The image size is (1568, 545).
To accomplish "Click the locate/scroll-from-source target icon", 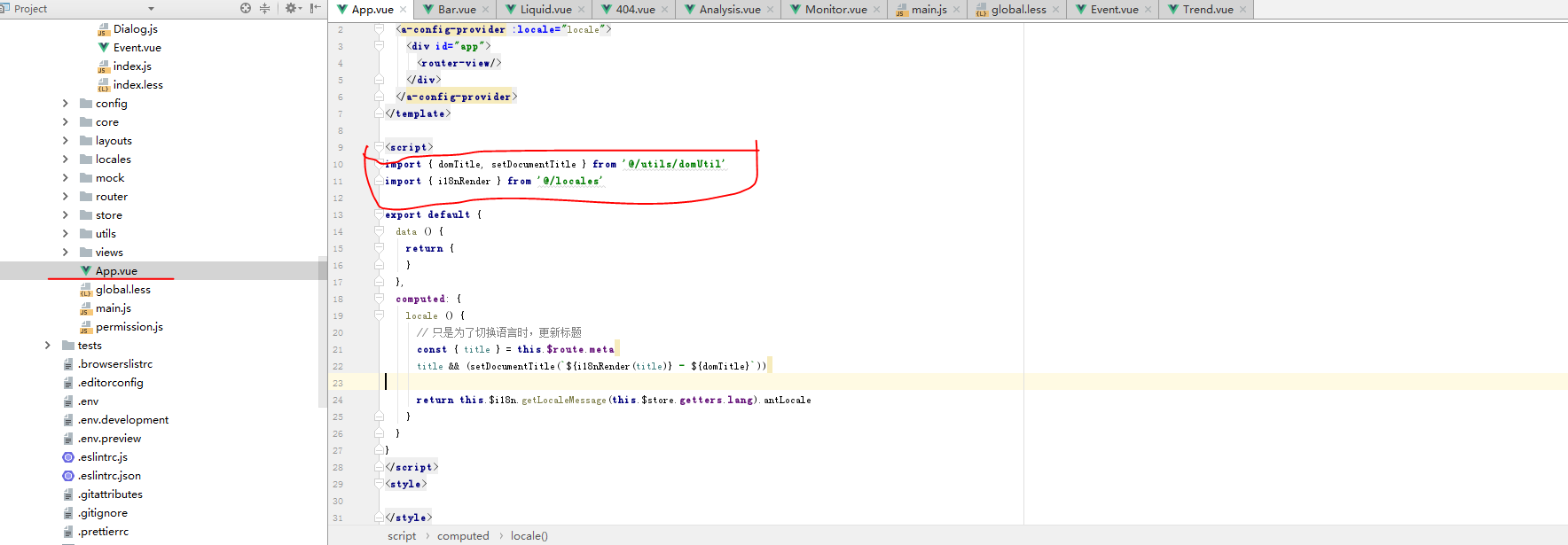I will click(x=246, y=8).
